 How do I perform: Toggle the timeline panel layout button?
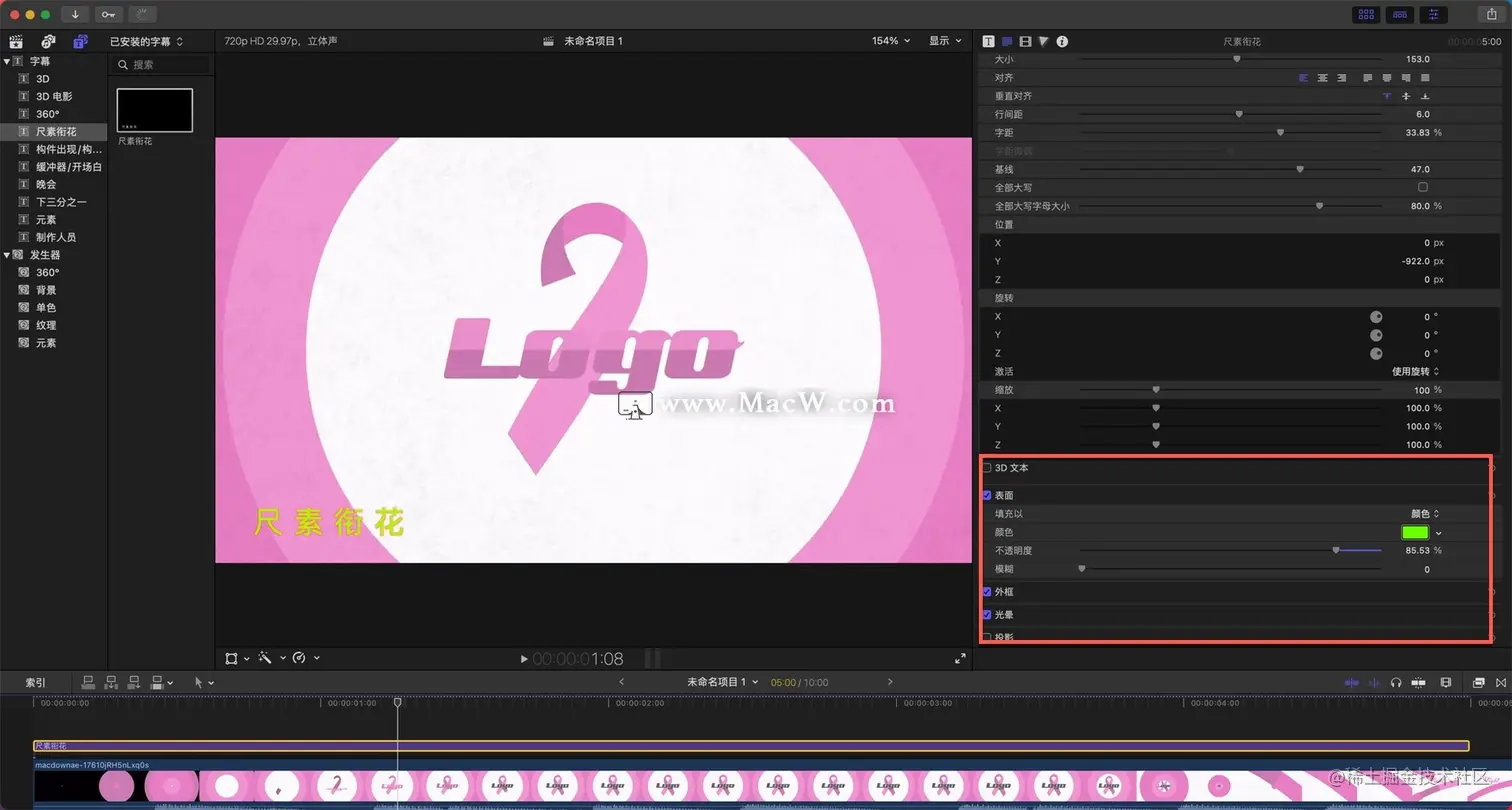(1400, 14)
